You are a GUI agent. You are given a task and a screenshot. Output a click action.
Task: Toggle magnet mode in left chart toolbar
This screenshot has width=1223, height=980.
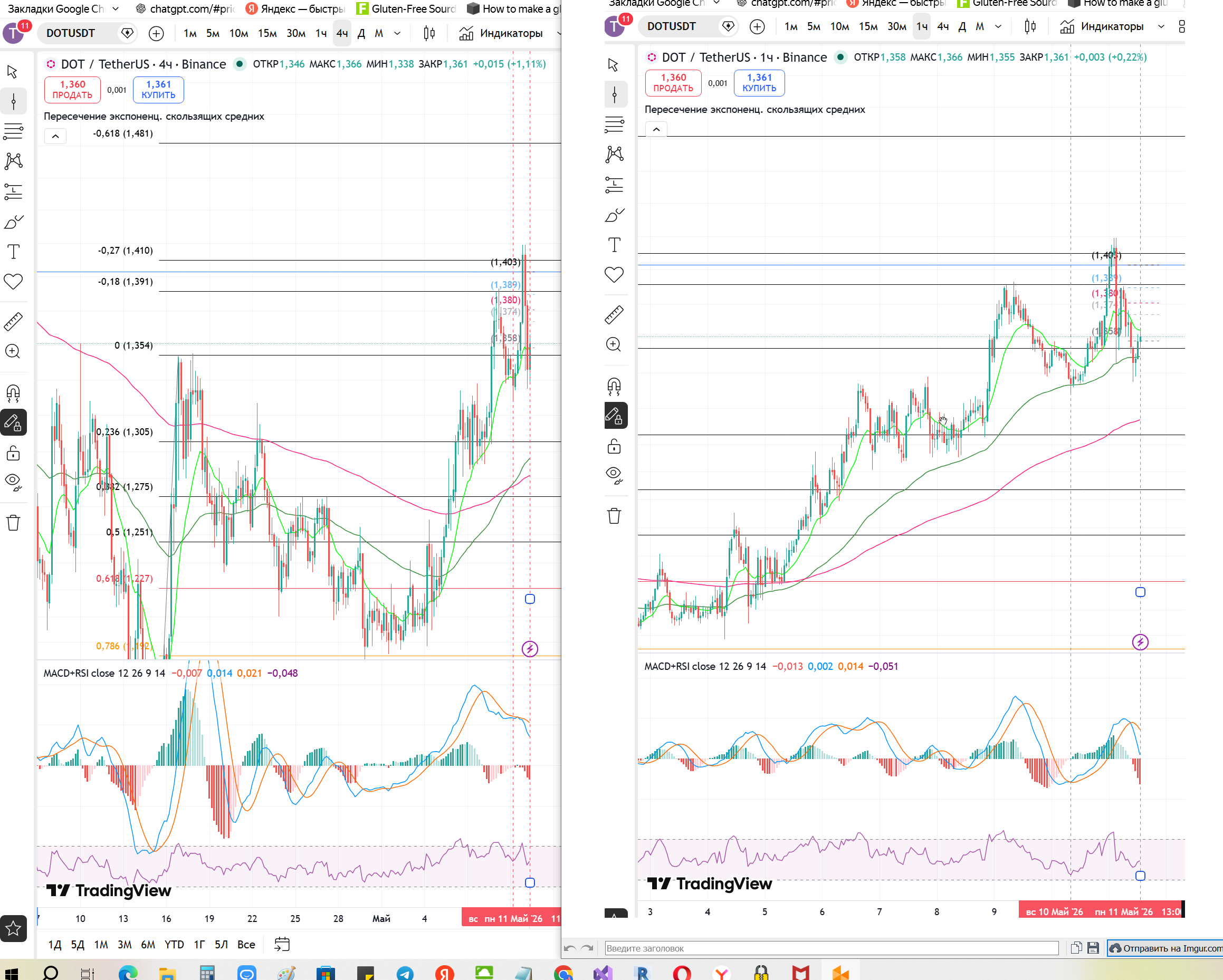coord(14,392)
